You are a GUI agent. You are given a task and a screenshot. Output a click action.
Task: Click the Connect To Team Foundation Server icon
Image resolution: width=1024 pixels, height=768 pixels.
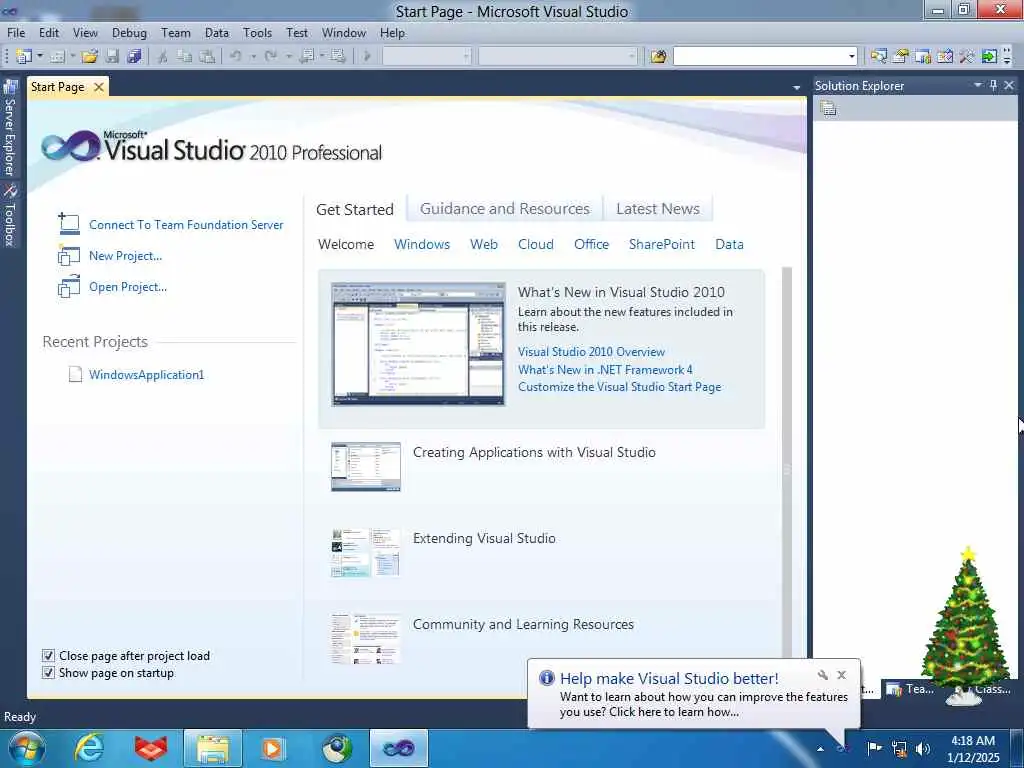point(69,224)
